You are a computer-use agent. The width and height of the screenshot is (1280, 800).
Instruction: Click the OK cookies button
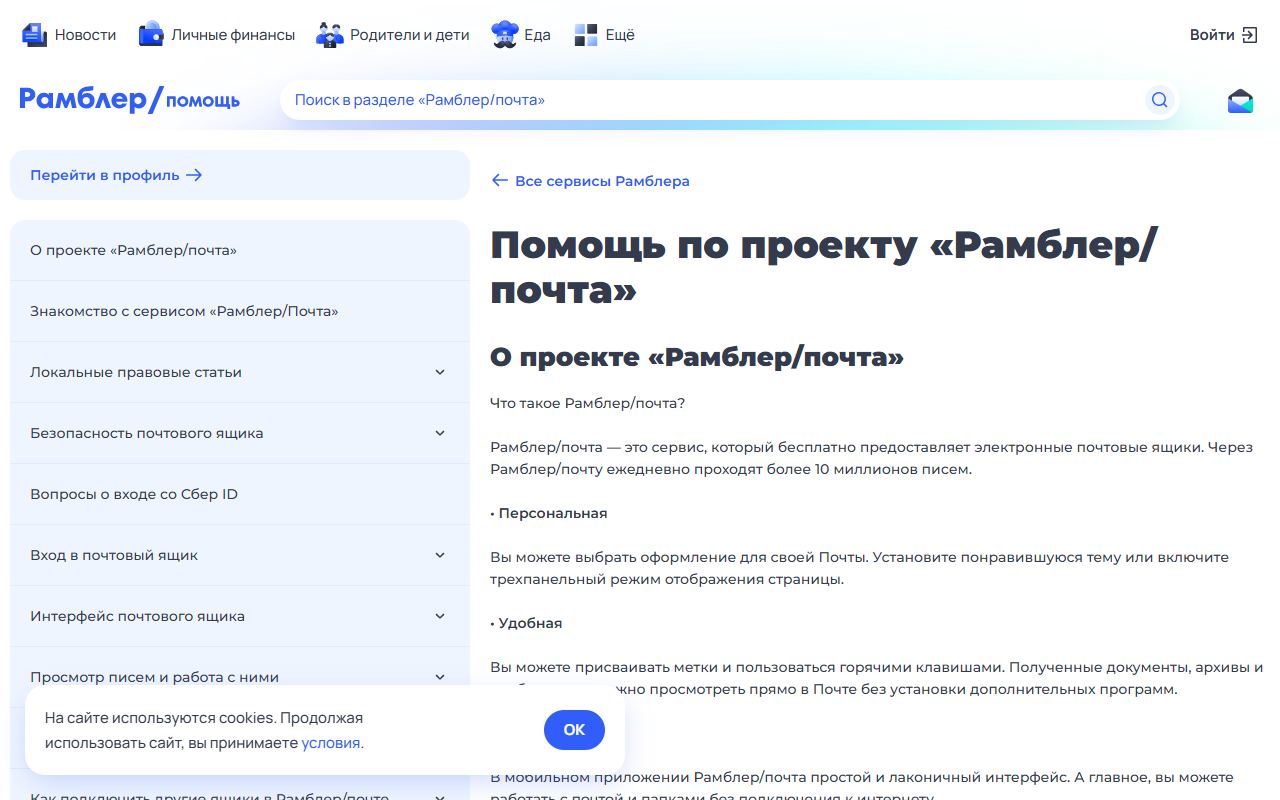click(x=574, y=730)
